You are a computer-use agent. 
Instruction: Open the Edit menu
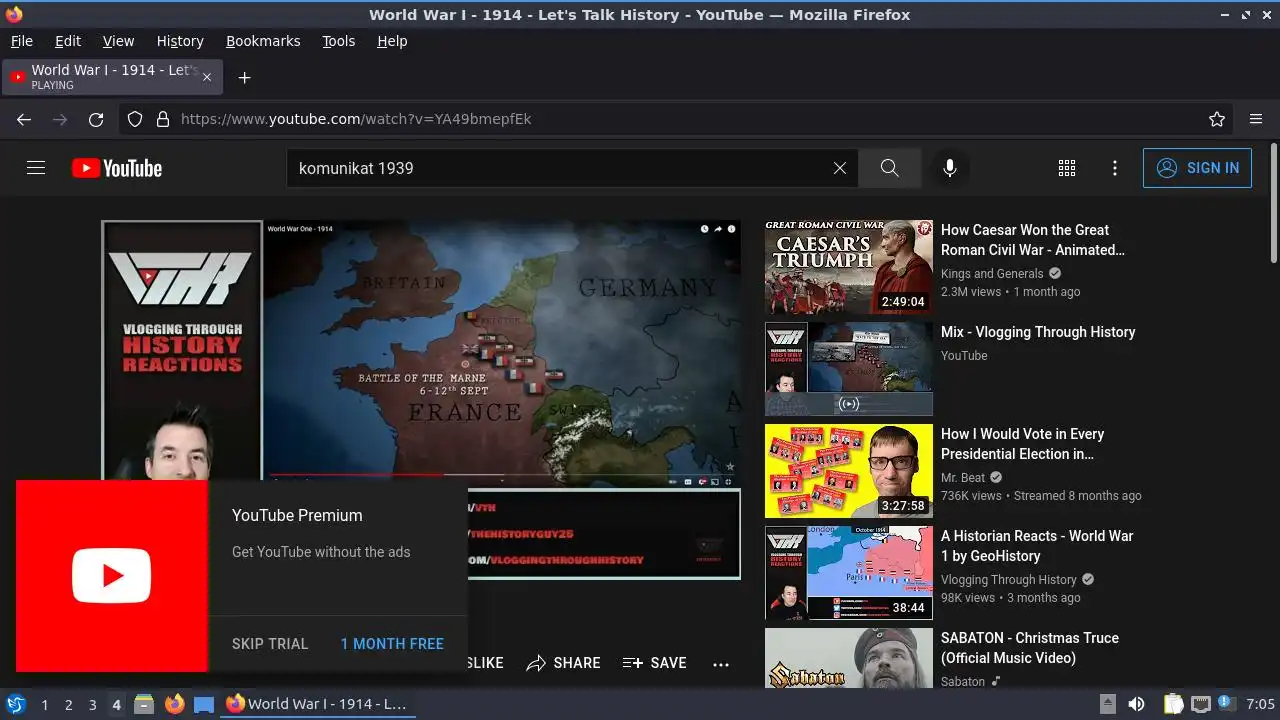(x=68, y=41)
